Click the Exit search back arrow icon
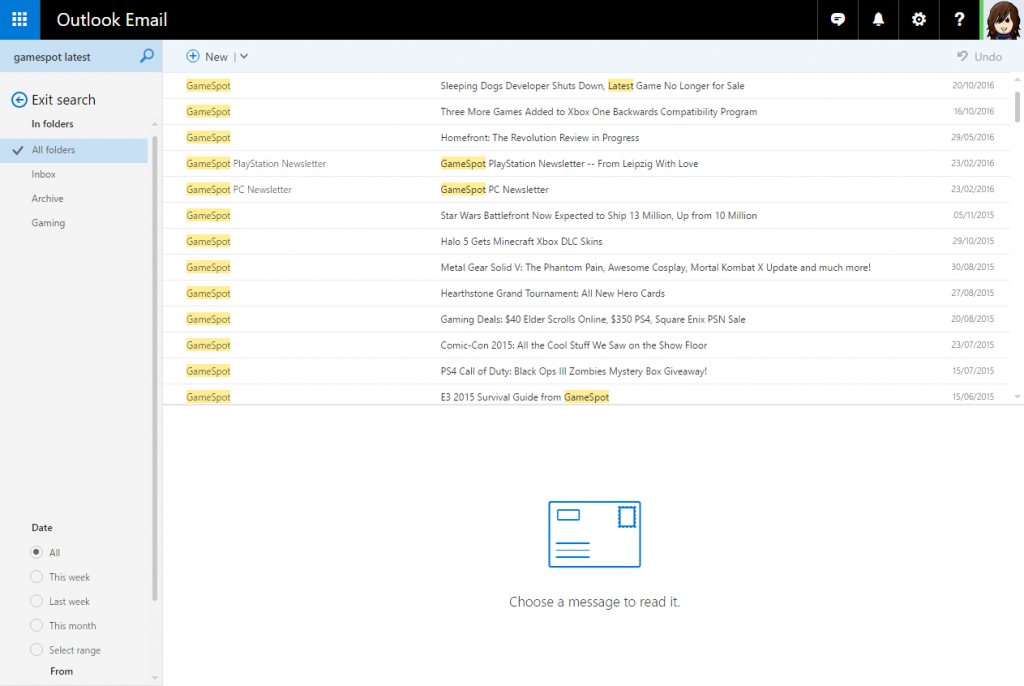1024x686 pixels. (x=20, y=99)
